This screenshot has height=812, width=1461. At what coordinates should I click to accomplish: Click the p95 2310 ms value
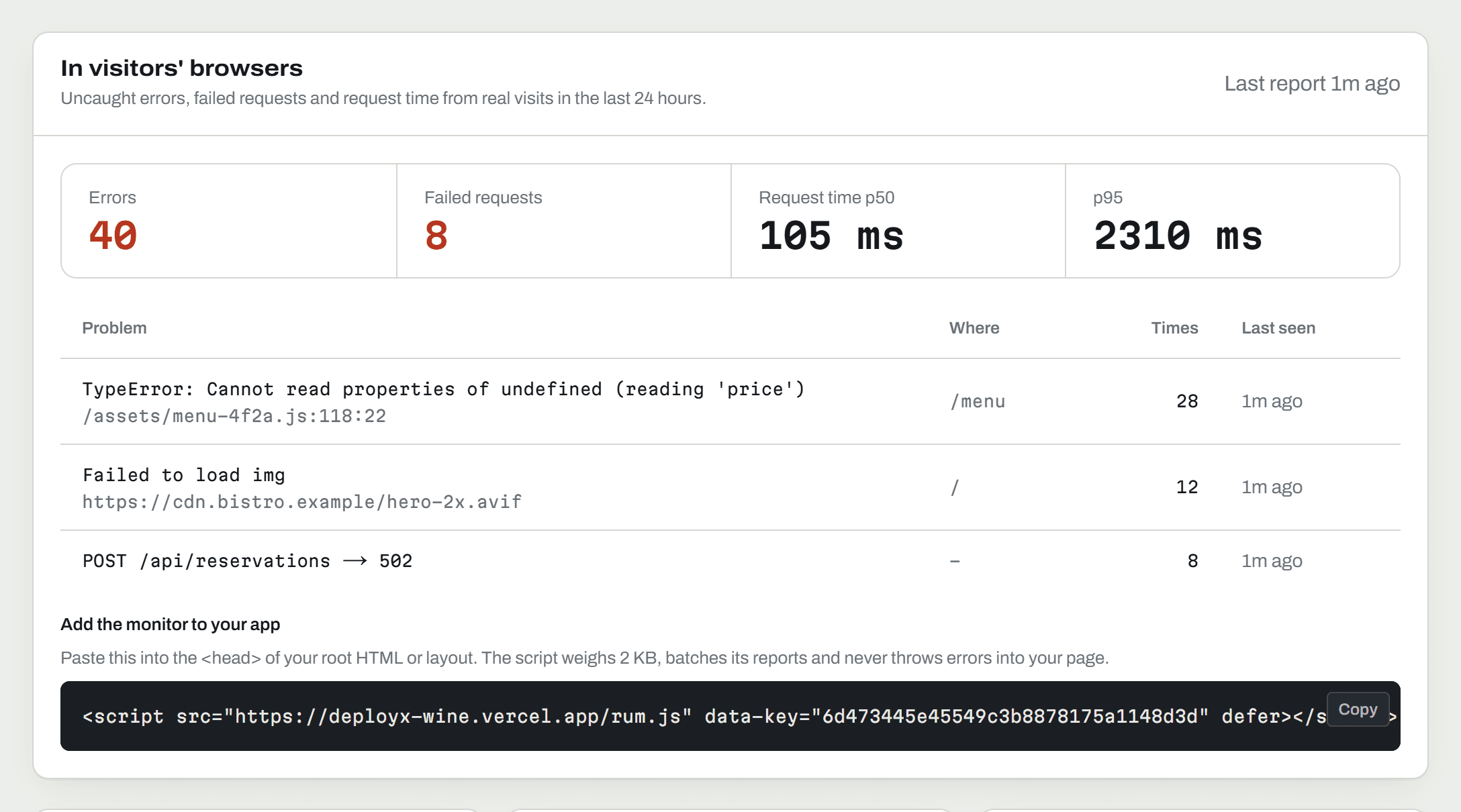coord(1178,236)
